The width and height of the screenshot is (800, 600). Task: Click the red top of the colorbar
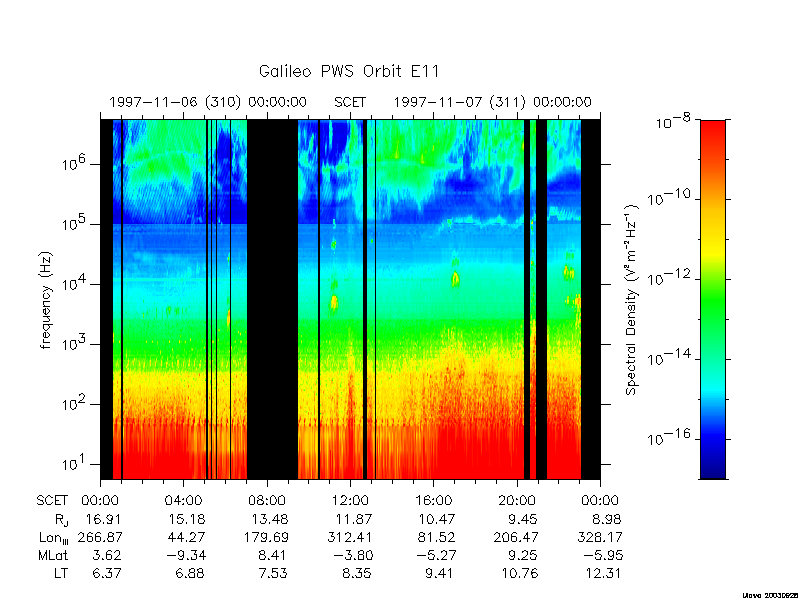[713, 133]
